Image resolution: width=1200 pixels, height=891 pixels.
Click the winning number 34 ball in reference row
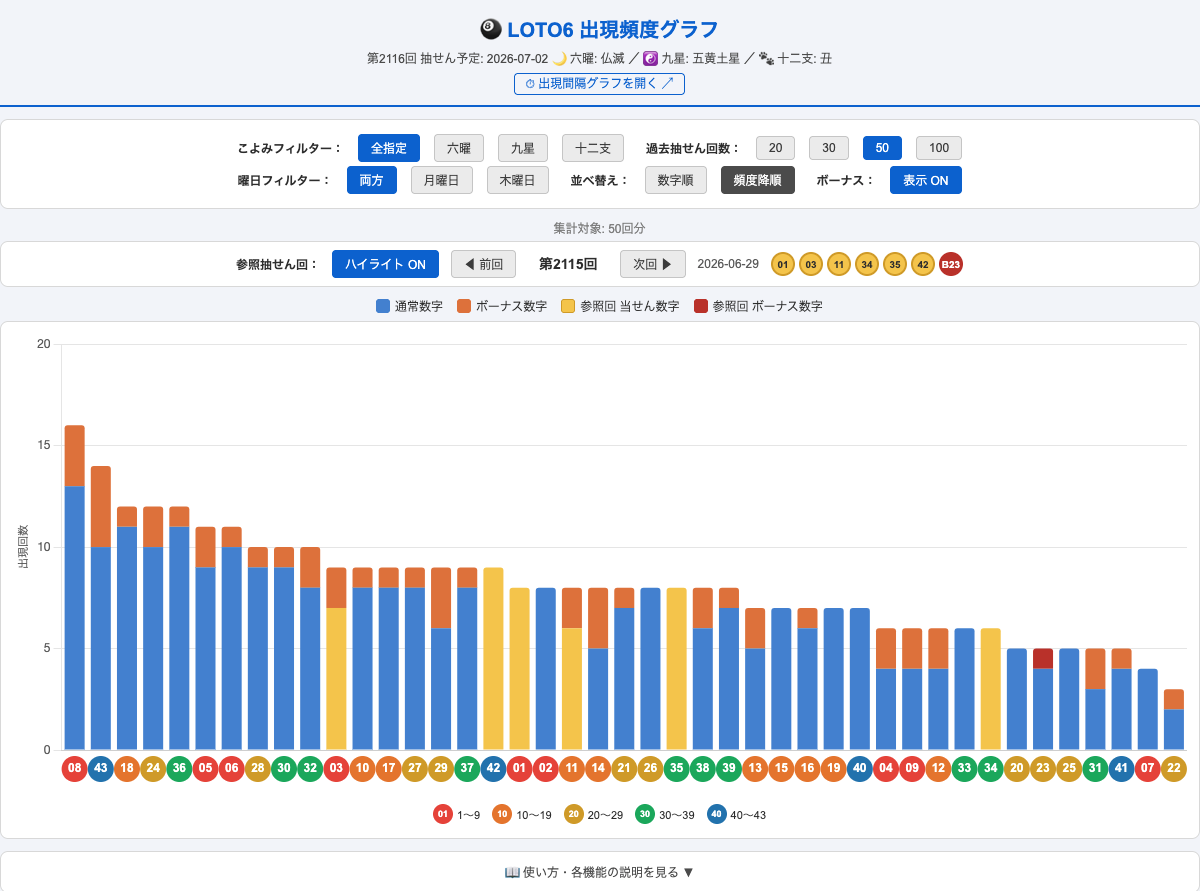pyautogui.click(x=867, y=264)
